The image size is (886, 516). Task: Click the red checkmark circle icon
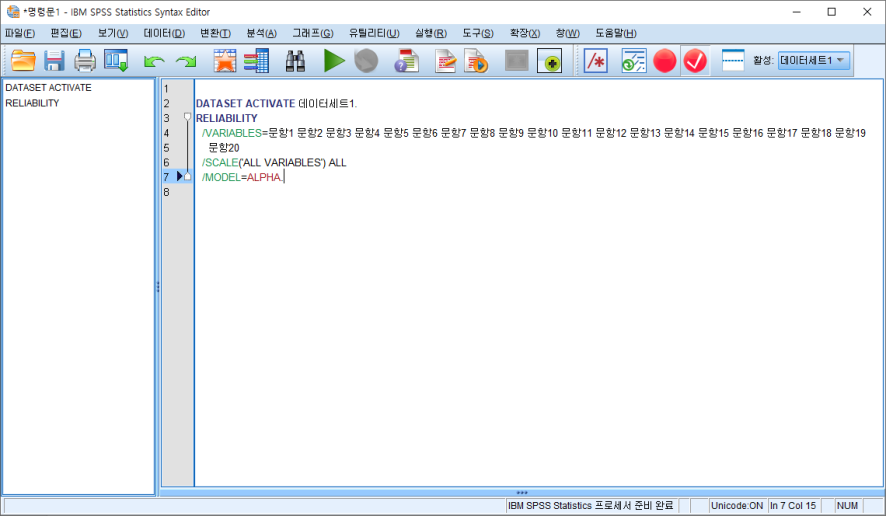pyautogui.click(x=695, y=60)
